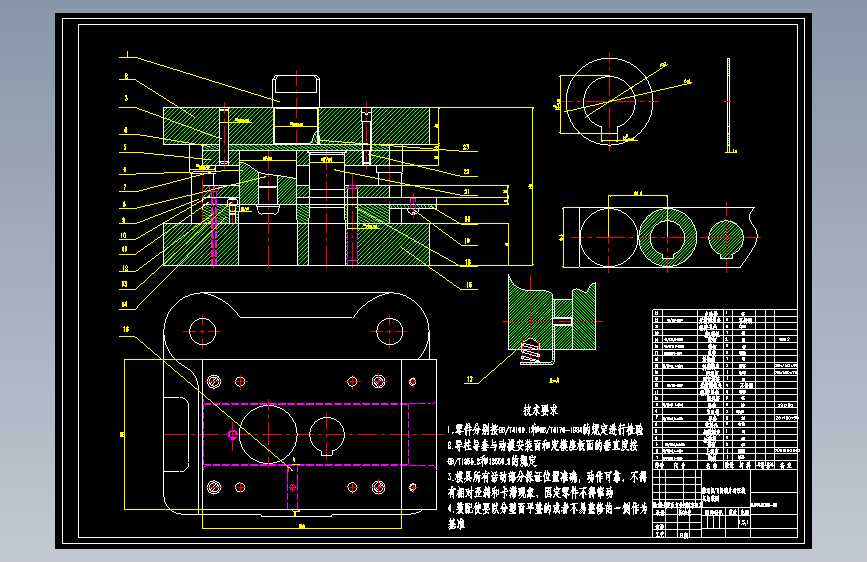Select the magenta dashed rectangle in plan view
Image resolution: width=867 pixels, height=562 pixels.
pos(306,434)
